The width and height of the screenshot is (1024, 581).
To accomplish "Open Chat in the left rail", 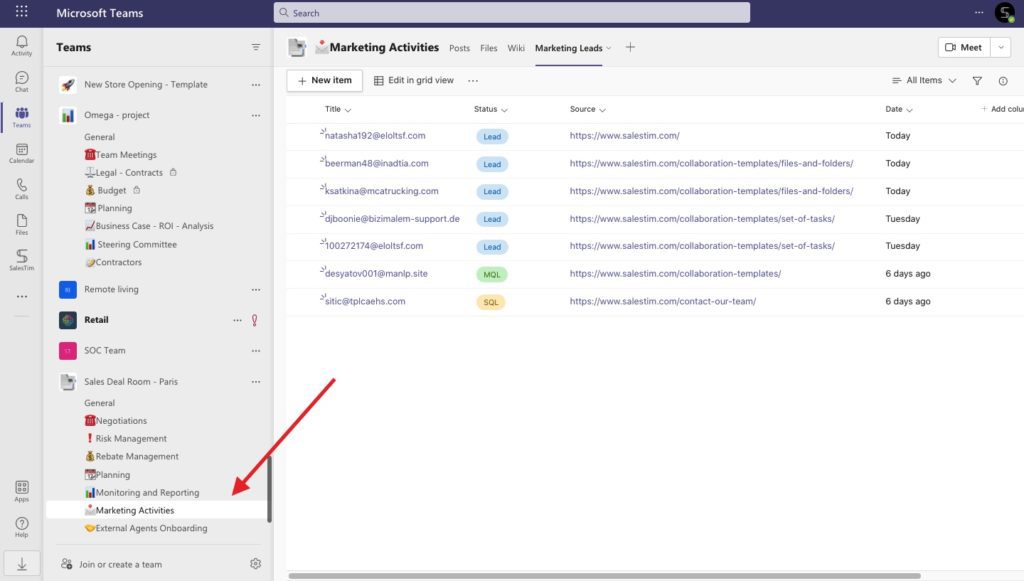I will (22, 81).
